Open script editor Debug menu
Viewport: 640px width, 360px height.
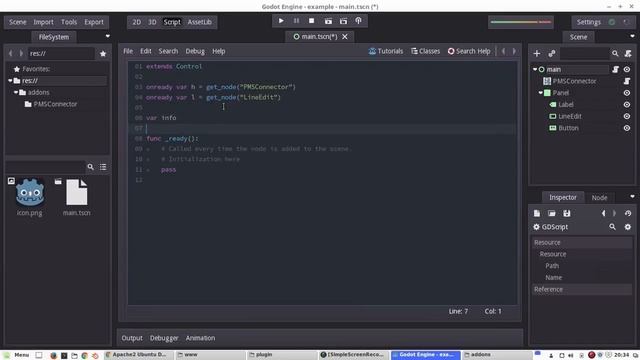pos(195,51)
